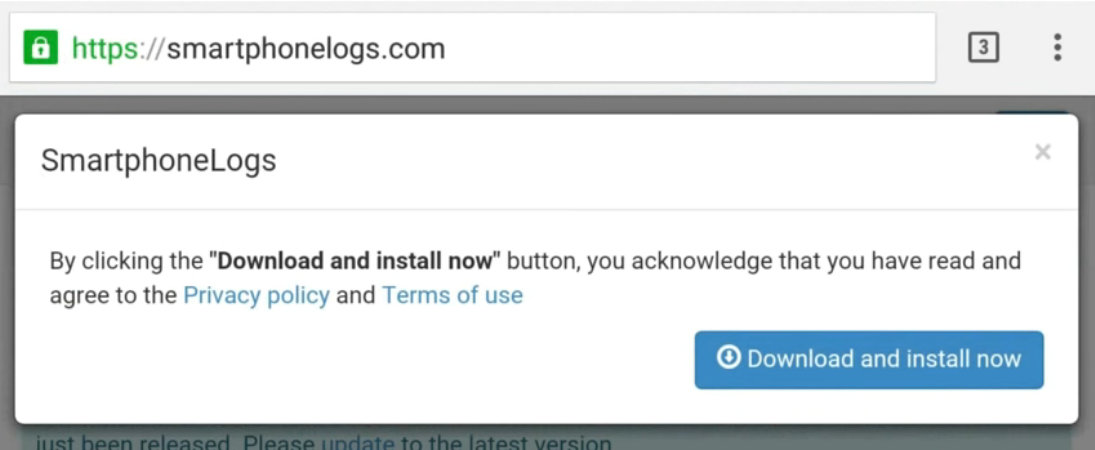Follow the update link behind the dialog
This screenshot has height=450, width=1095.
[357, 443]
